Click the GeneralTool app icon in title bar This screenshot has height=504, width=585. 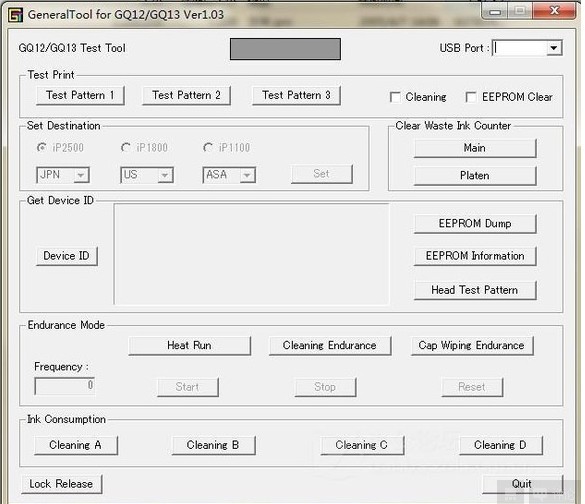point(15,15)
